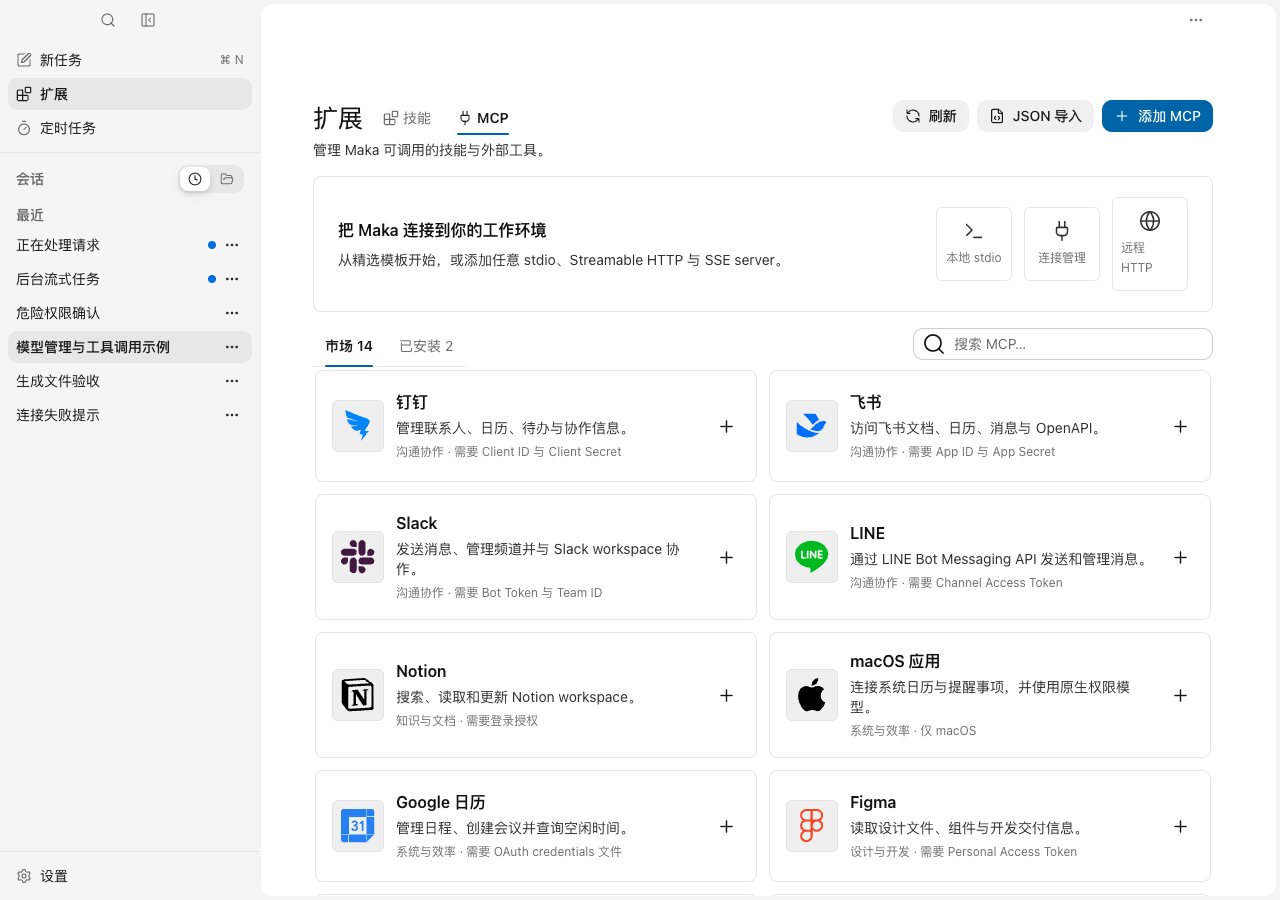This screenshot has height=900, width=1280.
Task: Switch conversations to recent (clock) view
Action: [195, 179]
